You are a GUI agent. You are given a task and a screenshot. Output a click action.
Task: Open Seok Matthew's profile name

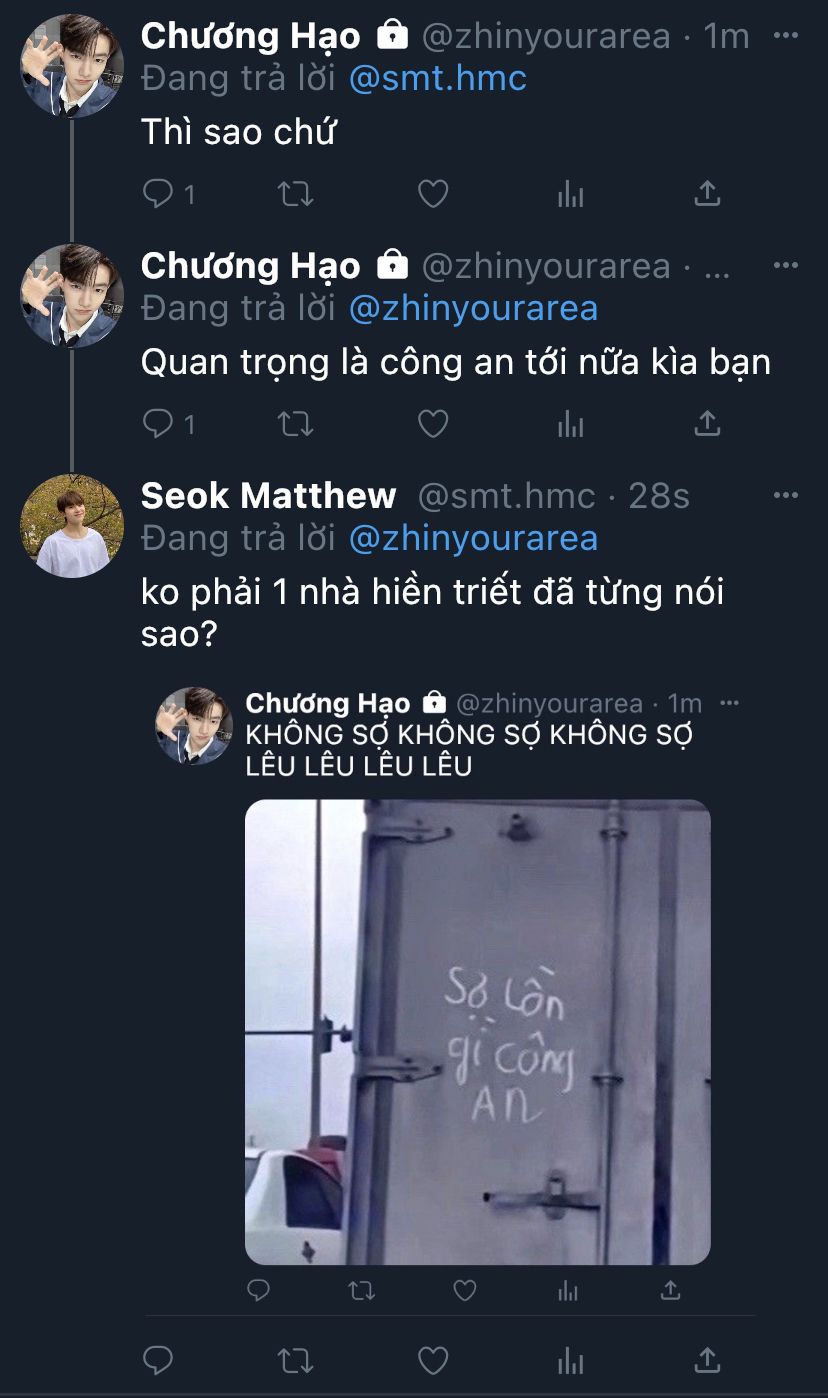268,495
